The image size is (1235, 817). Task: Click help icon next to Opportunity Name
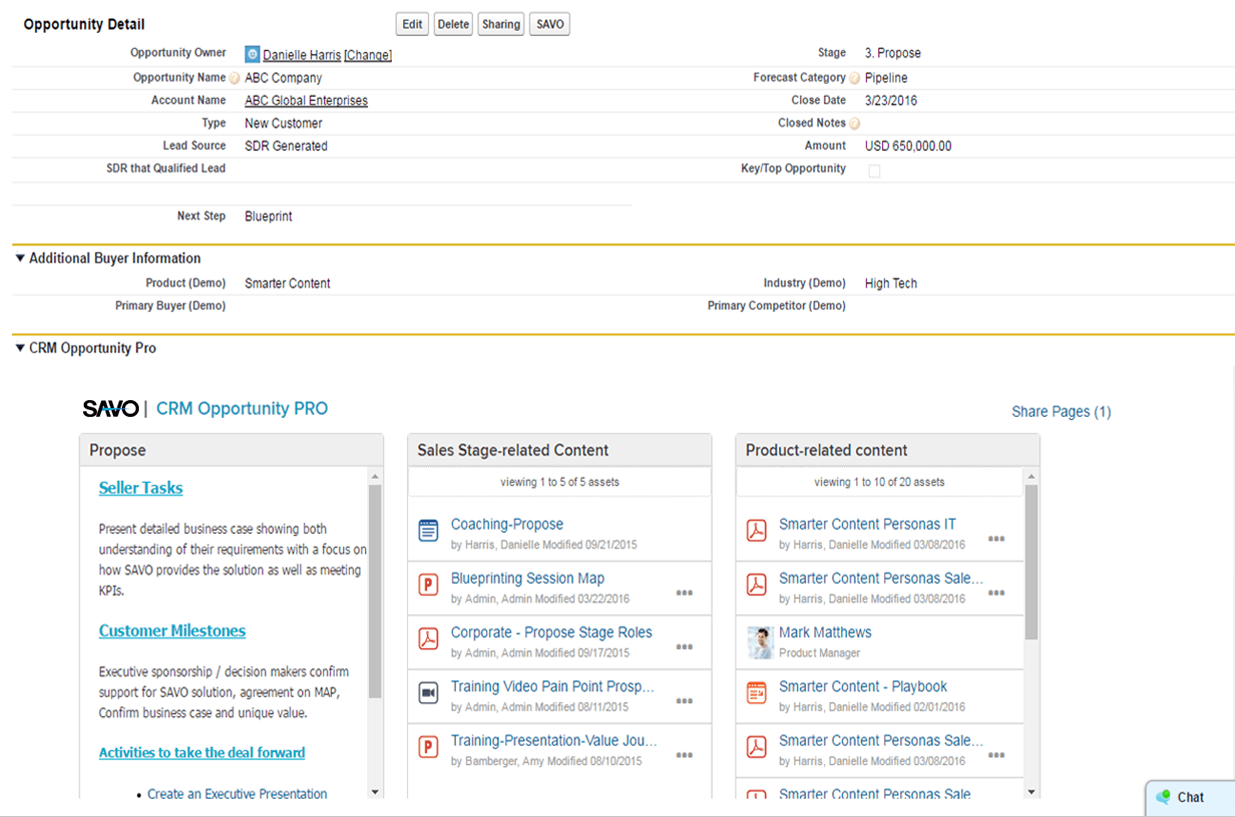click(x=235, y=78)
